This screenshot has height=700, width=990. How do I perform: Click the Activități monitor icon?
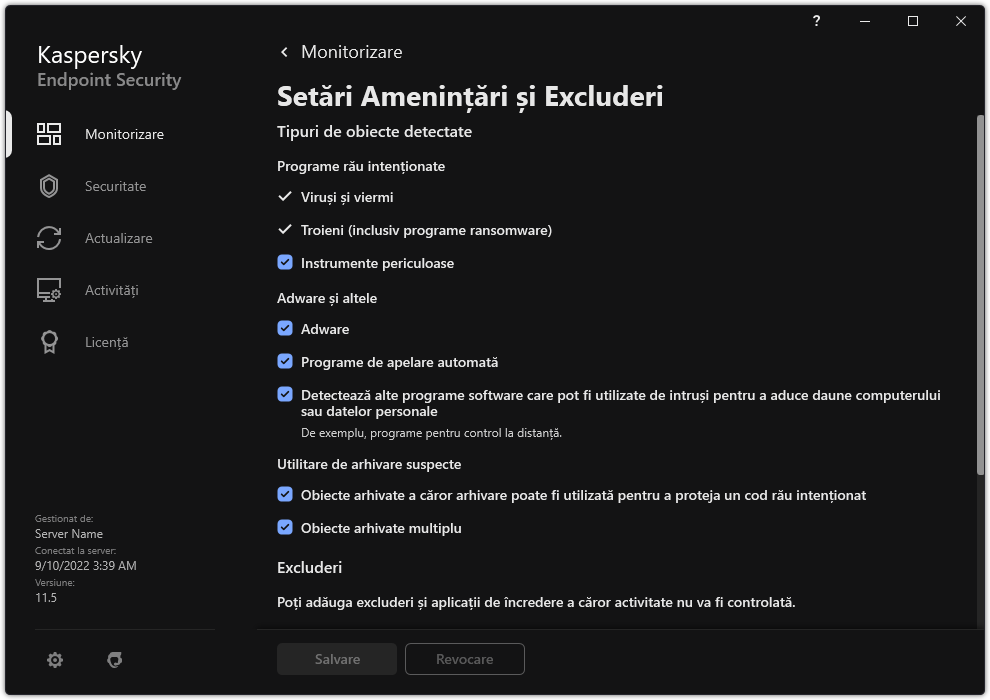point(49,290)
